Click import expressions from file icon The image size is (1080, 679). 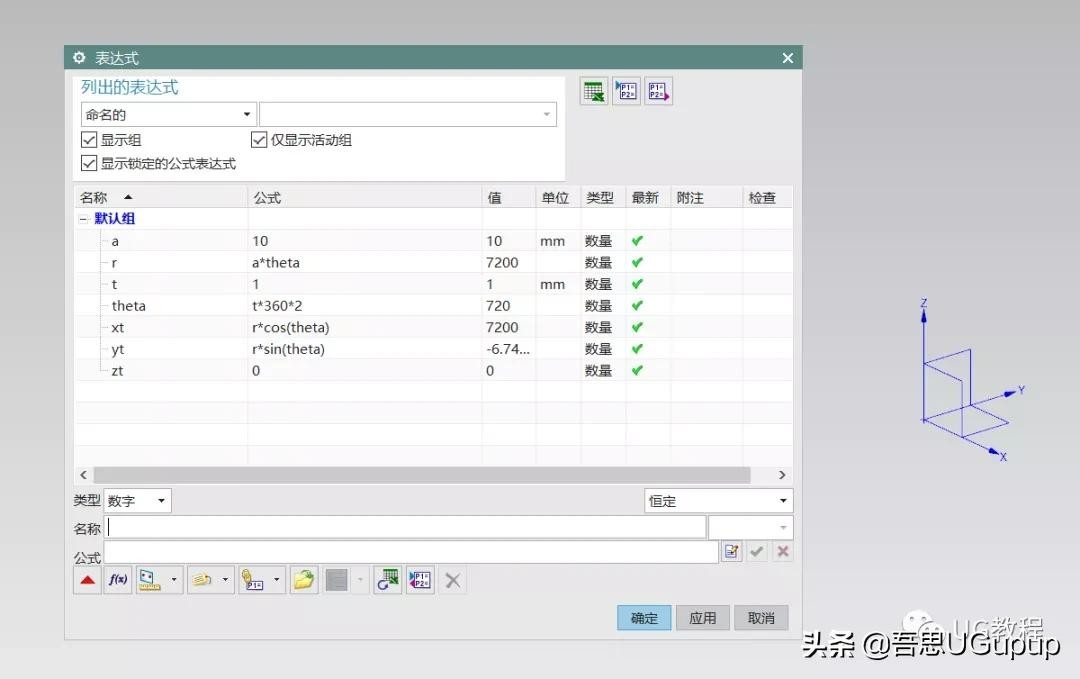tap(626, 92)
